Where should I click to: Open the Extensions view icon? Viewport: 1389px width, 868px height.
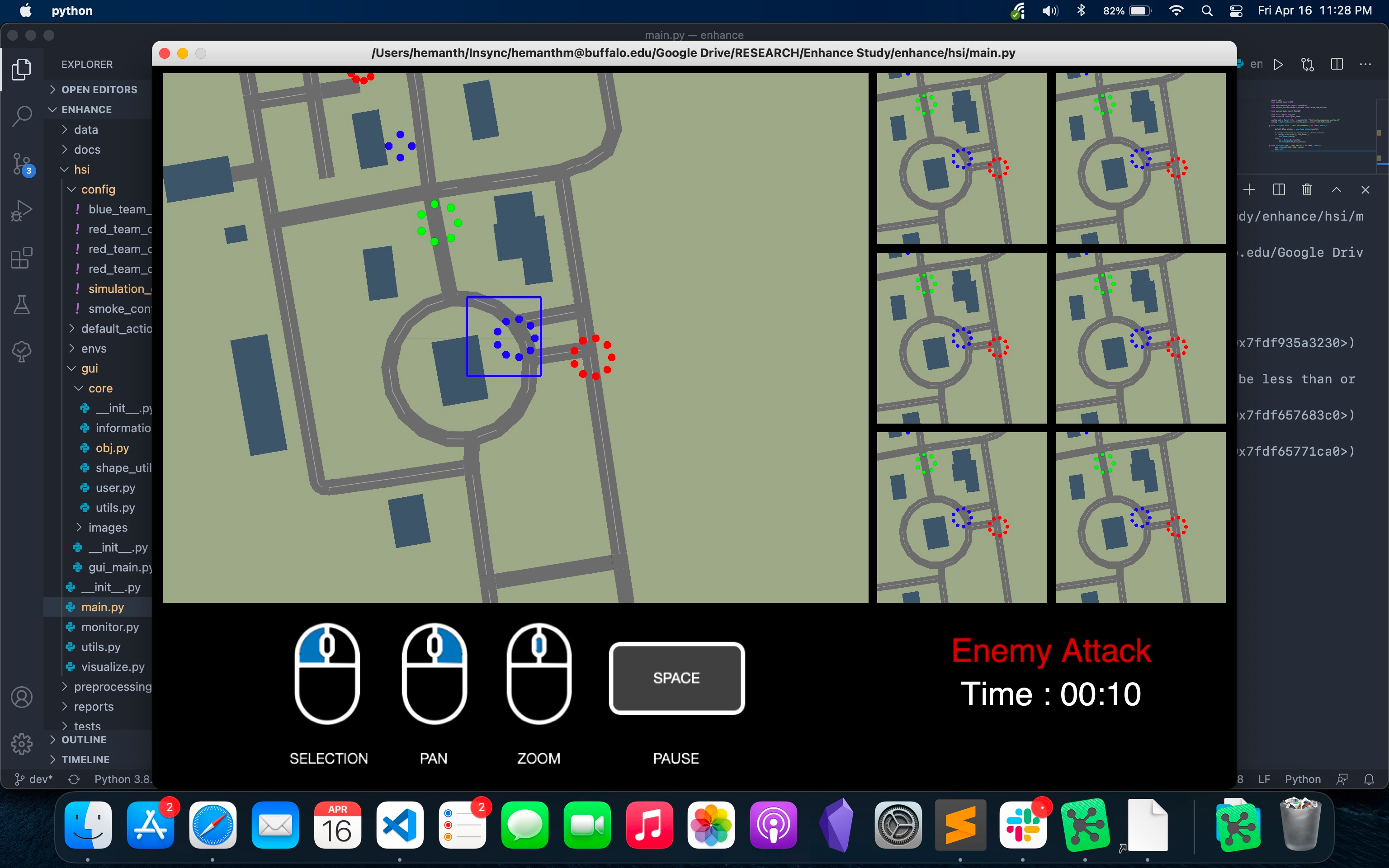click(x=22, y=258)
